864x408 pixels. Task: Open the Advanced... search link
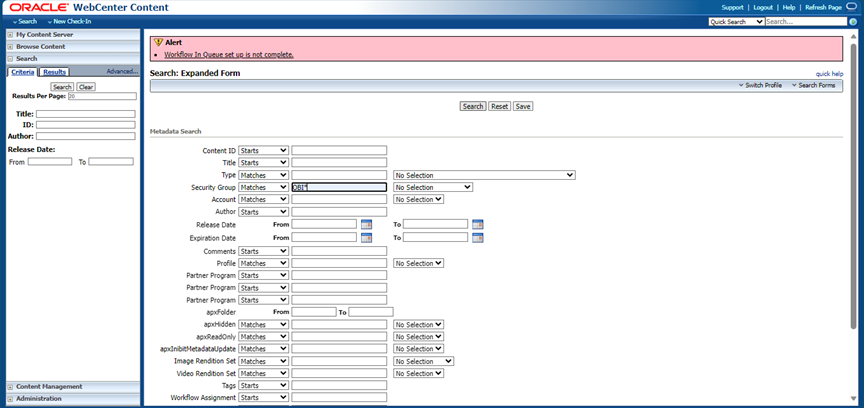click(x=122, y=72)
